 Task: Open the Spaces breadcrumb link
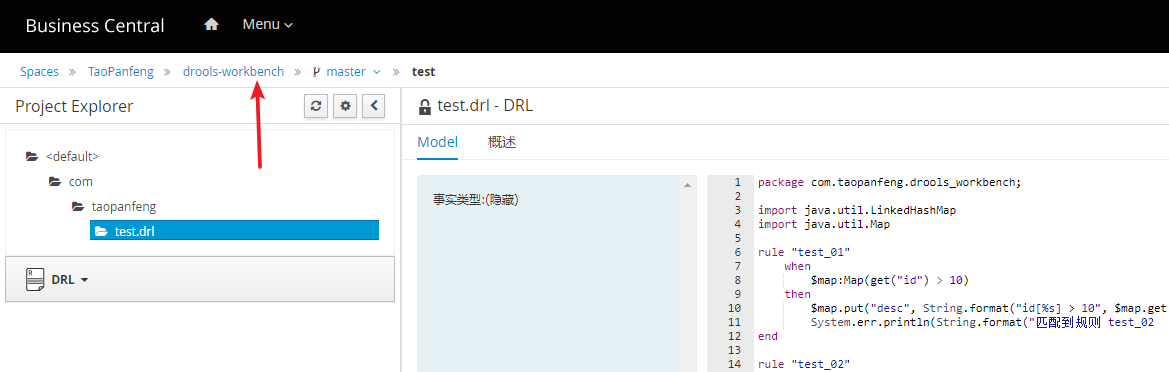point(40,72)
